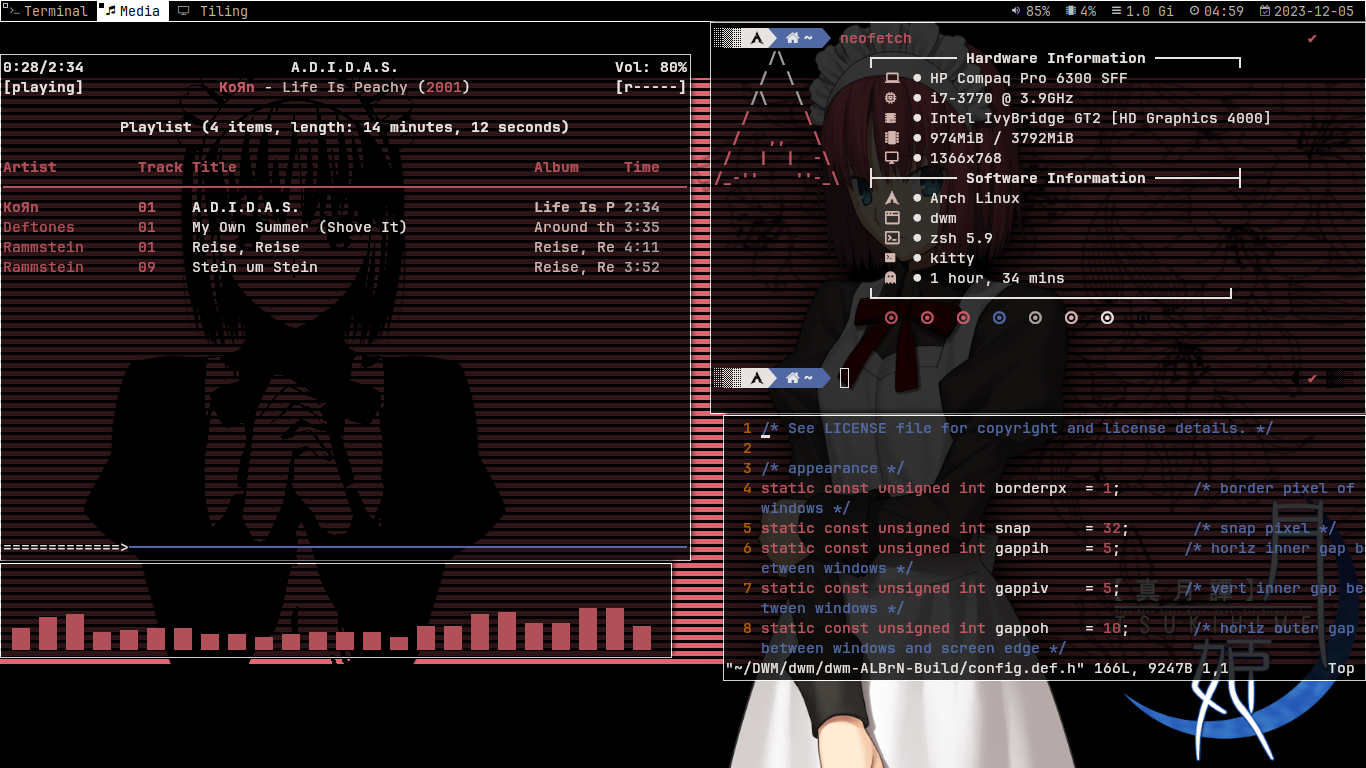Screen dimensions: 1366x768
Task: Click the powerline chevron after the home segment
Action: tap(828, 38)
